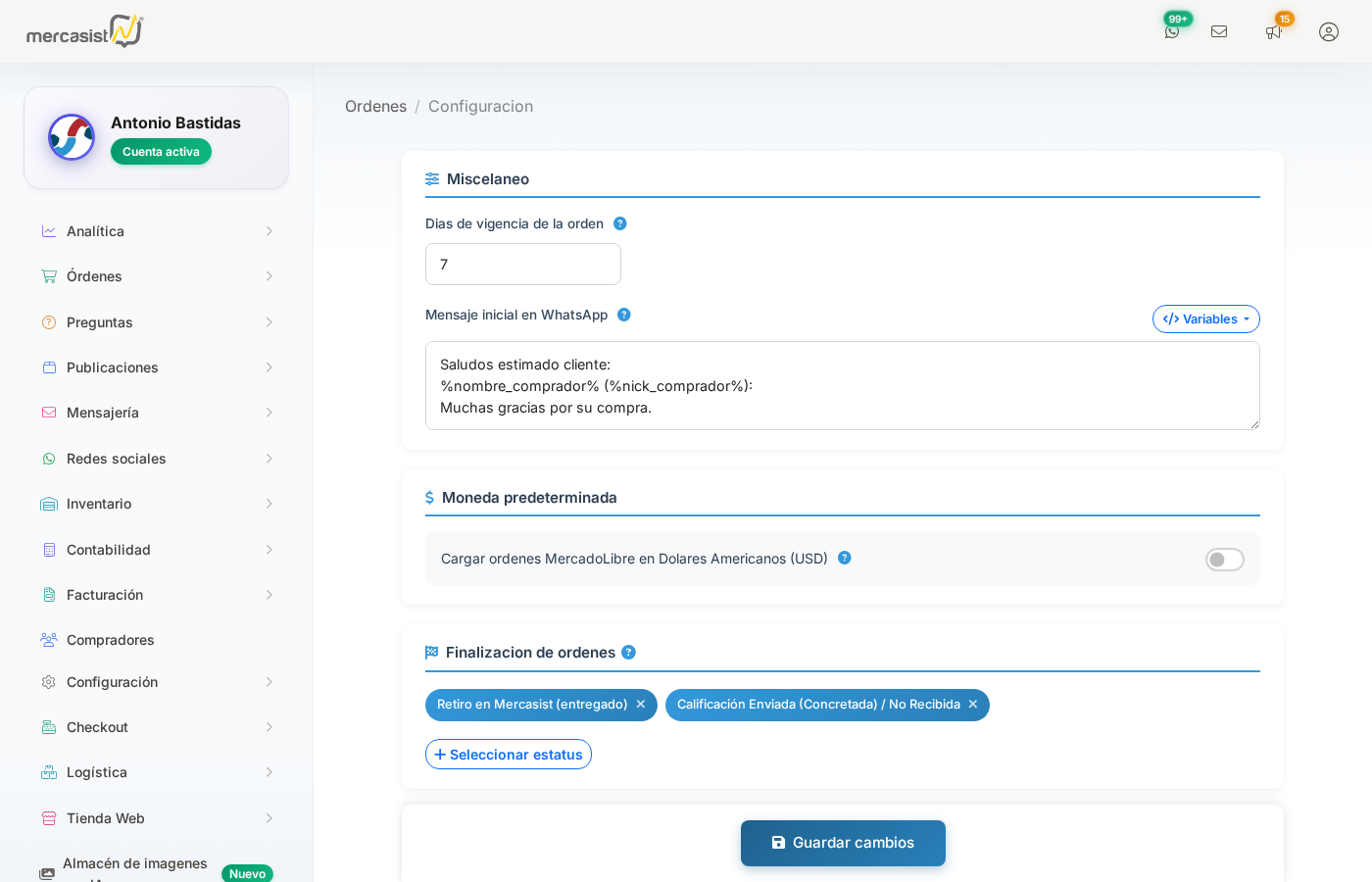Click the mercasist logo to go home
The image size is (1372, 882).
tap(84, 30)
